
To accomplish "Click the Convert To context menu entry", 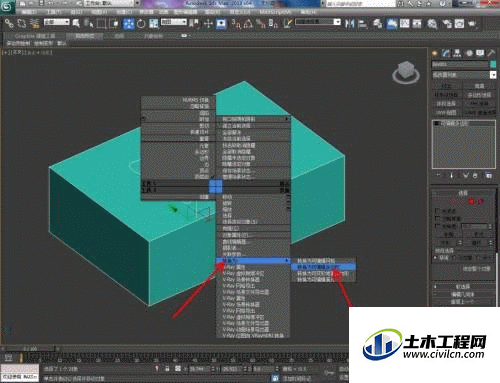I will (253, 260).
